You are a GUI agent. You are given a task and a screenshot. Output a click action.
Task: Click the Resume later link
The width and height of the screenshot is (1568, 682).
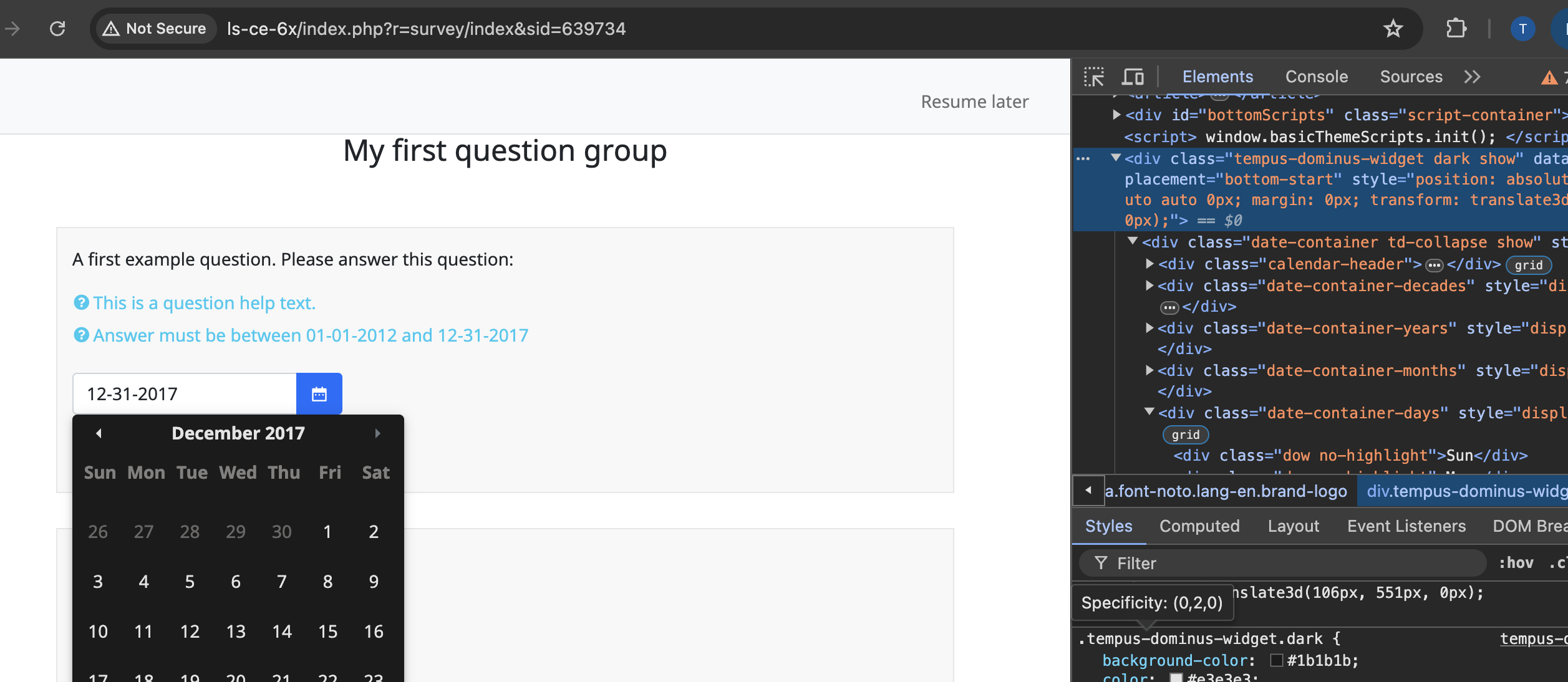[974, 102]
